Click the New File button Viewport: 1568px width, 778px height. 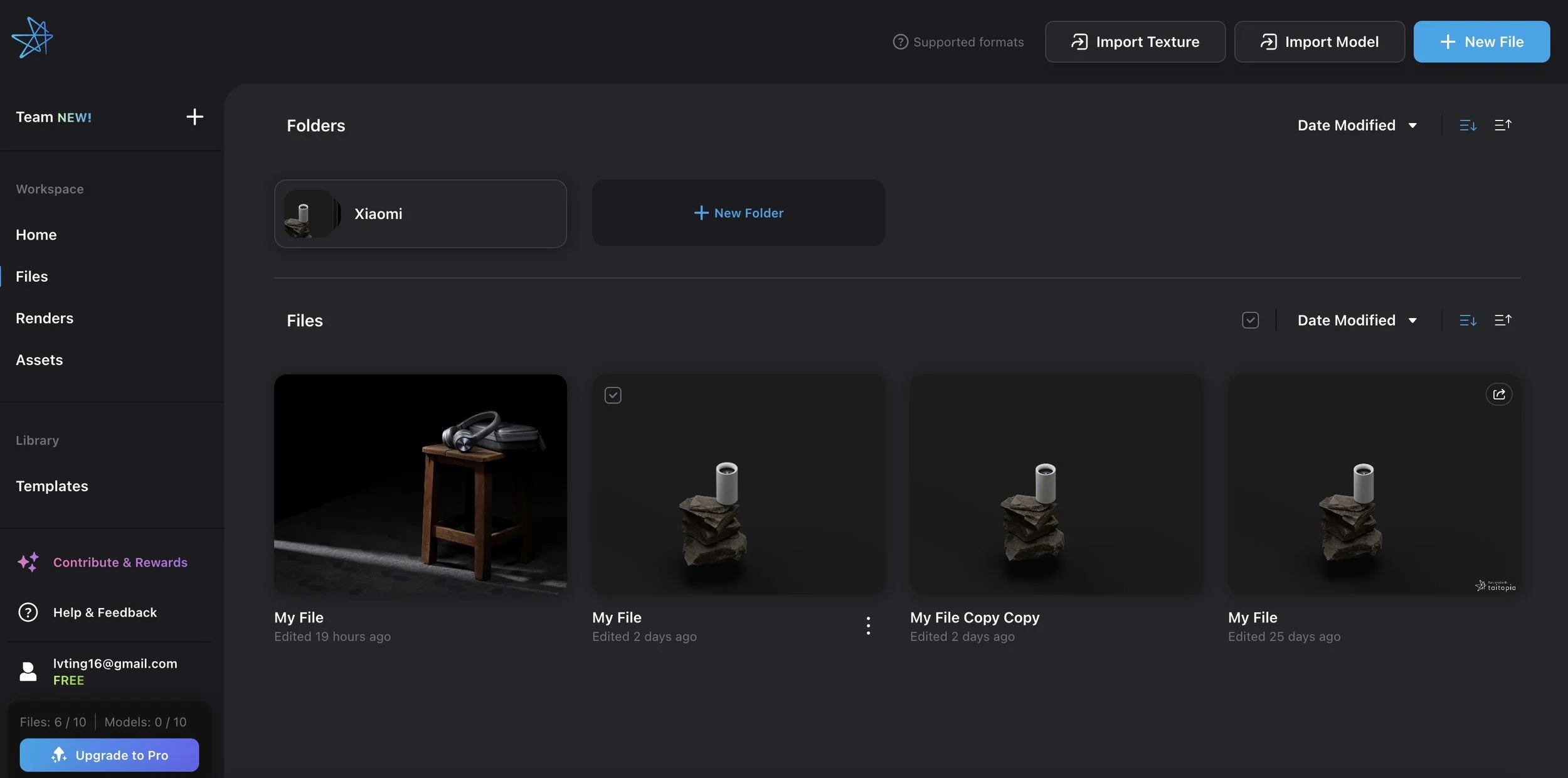pyautogui.click(x=1481, y=42)
